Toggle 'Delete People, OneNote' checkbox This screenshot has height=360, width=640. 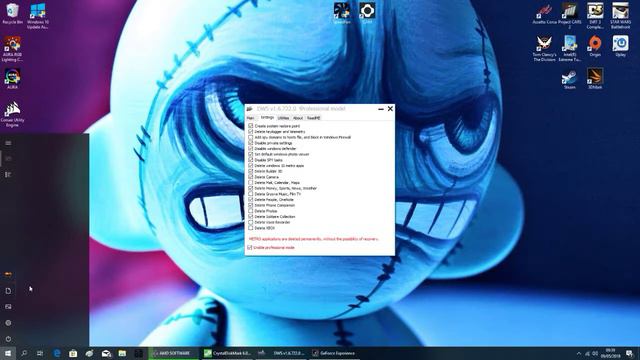coord(251,200)
